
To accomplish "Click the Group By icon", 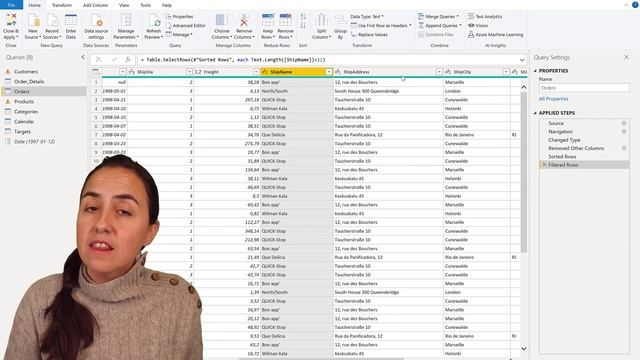I will tap(340, 20).
